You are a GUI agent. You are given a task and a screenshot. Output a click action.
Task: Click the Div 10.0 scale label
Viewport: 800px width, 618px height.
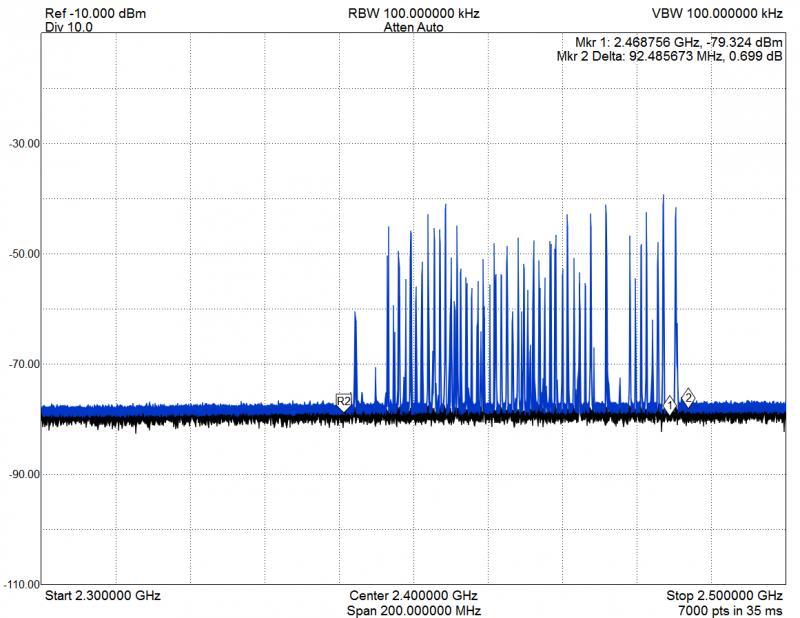[69, 27]
